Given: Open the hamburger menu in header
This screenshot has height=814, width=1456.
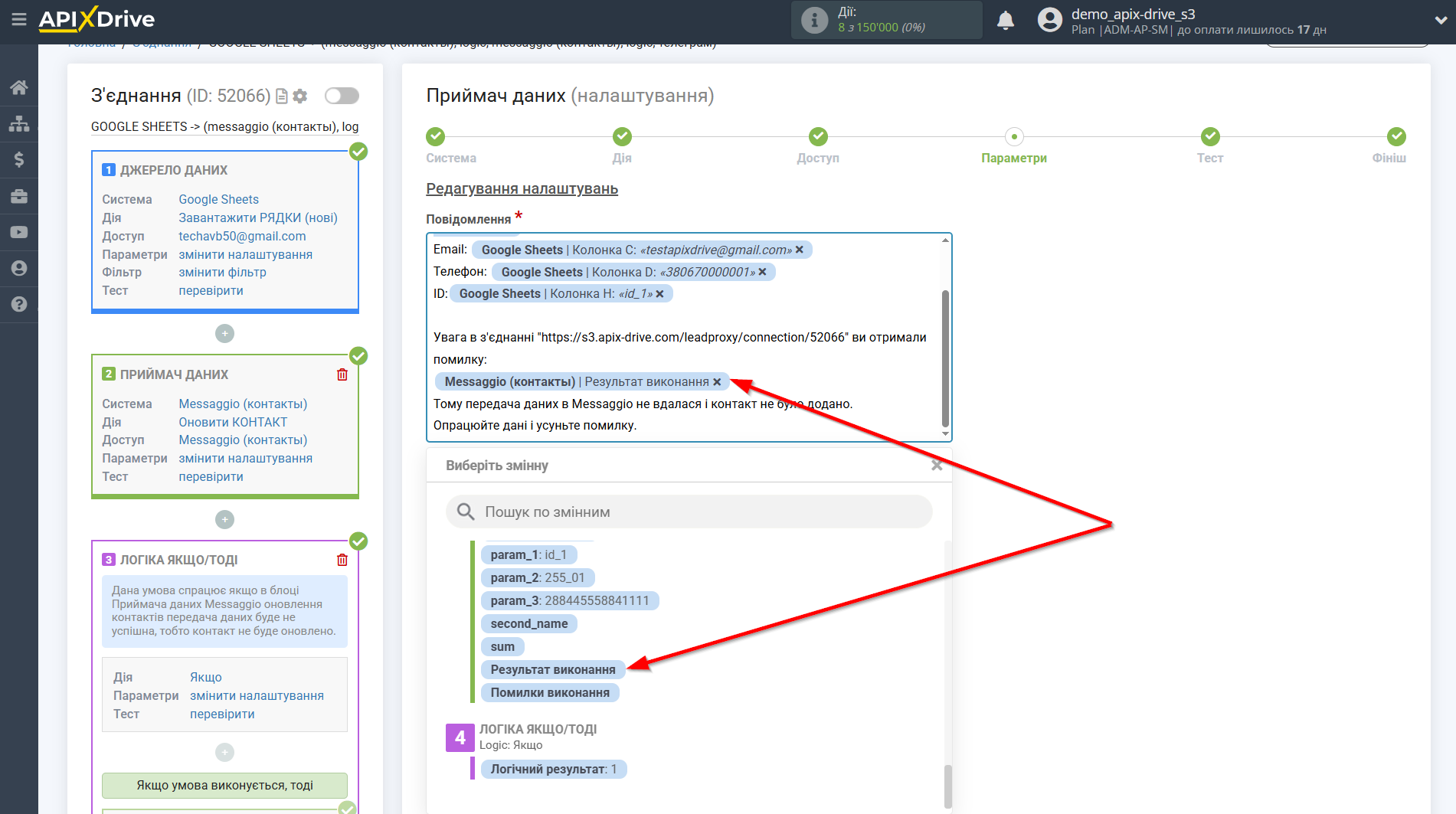Looking at the screenshot, I should (19, 19).
